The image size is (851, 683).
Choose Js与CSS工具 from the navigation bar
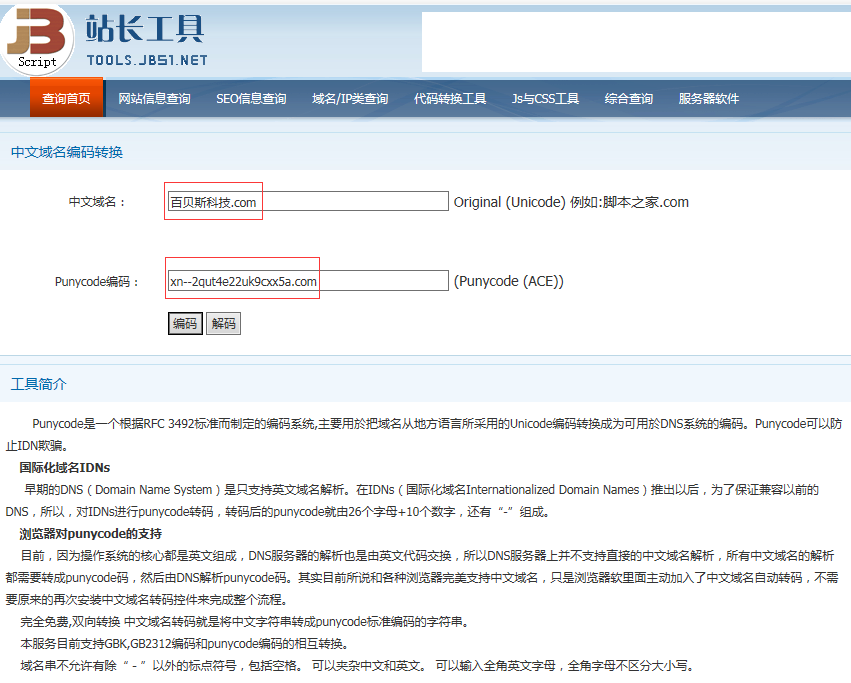click(x=545, y=99)
